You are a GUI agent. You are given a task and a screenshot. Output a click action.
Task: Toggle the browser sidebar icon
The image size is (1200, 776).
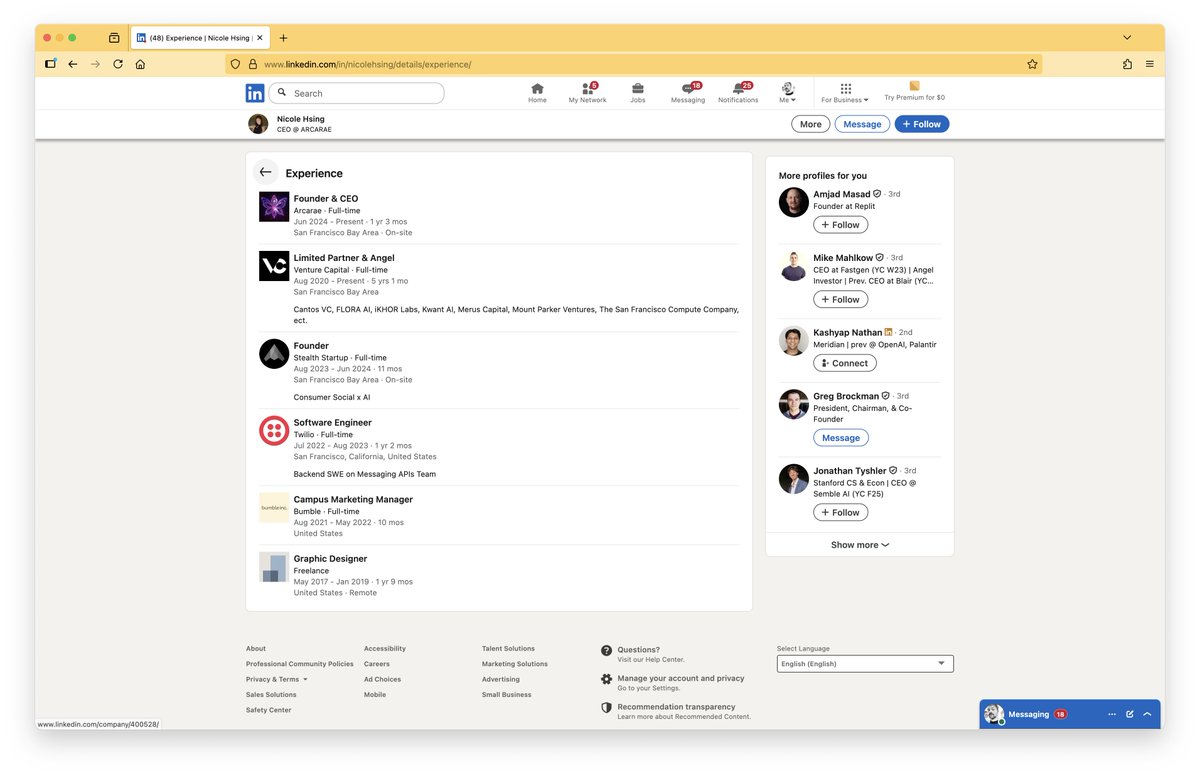51,64
